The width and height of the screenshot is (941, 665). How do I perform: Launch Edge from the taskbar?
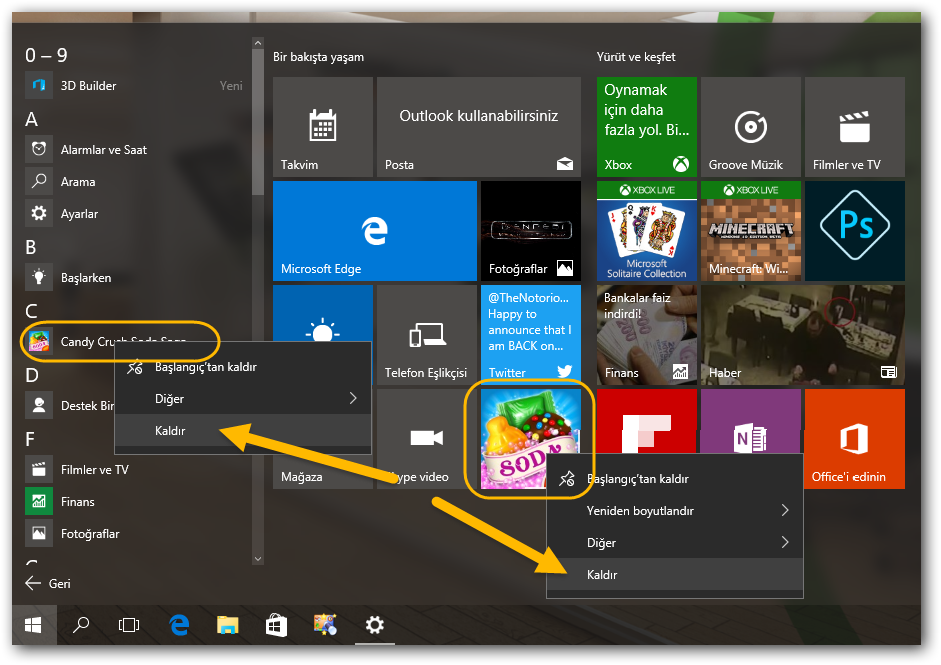(x=179, y=625)
